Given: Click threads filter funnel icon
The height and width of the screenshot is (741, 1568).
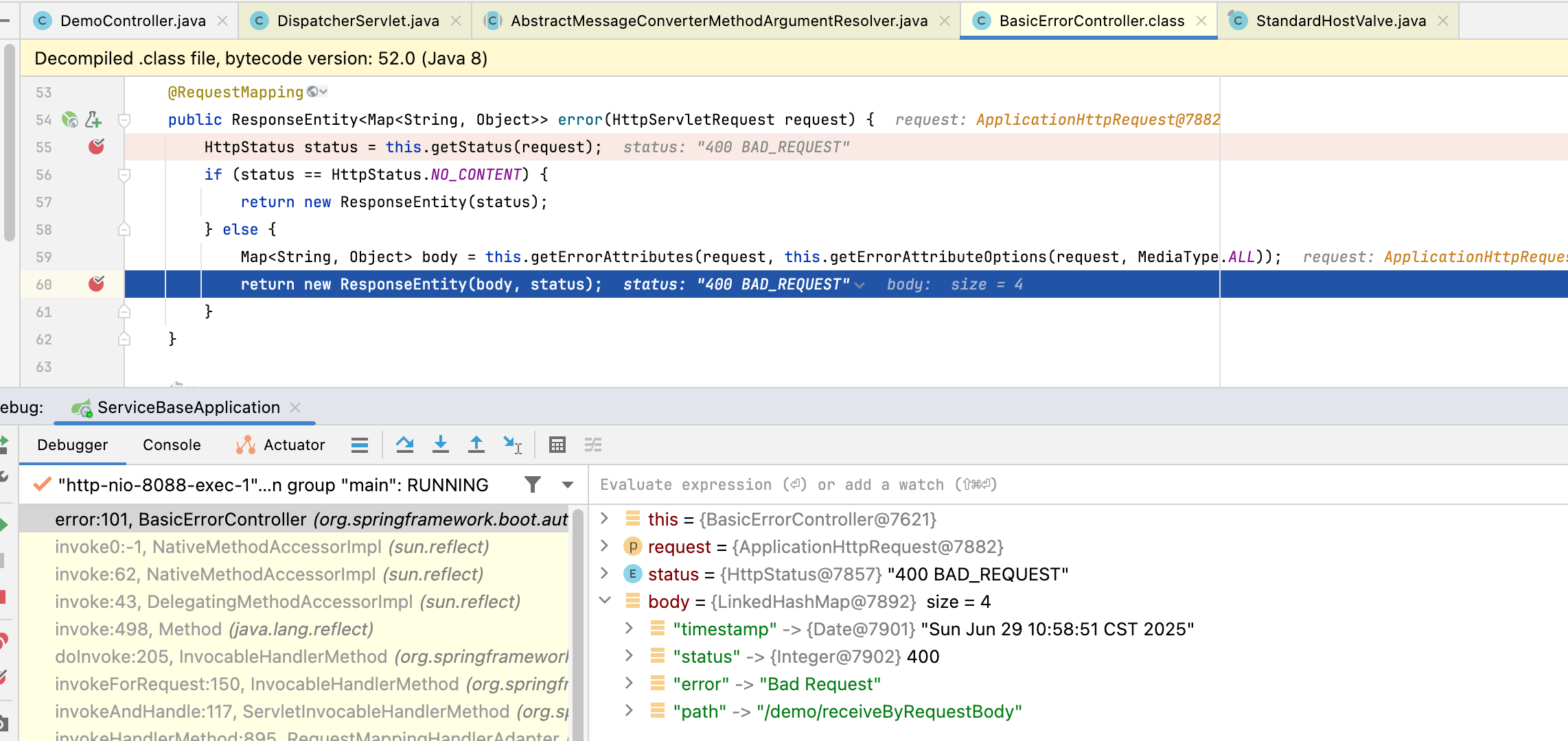Looking at the screenshot, I should (x=533, y=485).
